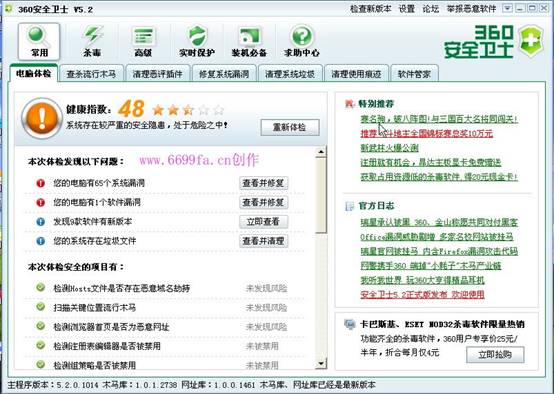Open 安全卫士5.2正式版发布 link

pyautogui.click(x=422, y=294)
